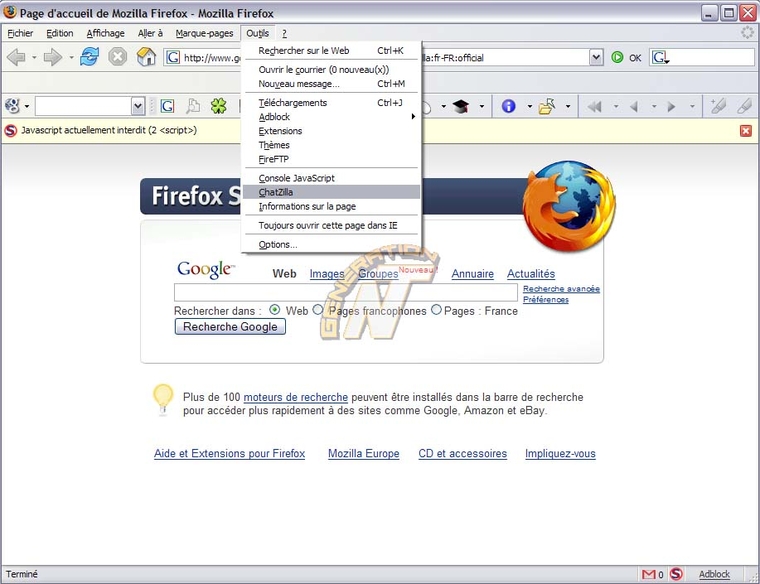The image size is (760, 584).
Task: Open the Home page icon
Action: (146, 57)
